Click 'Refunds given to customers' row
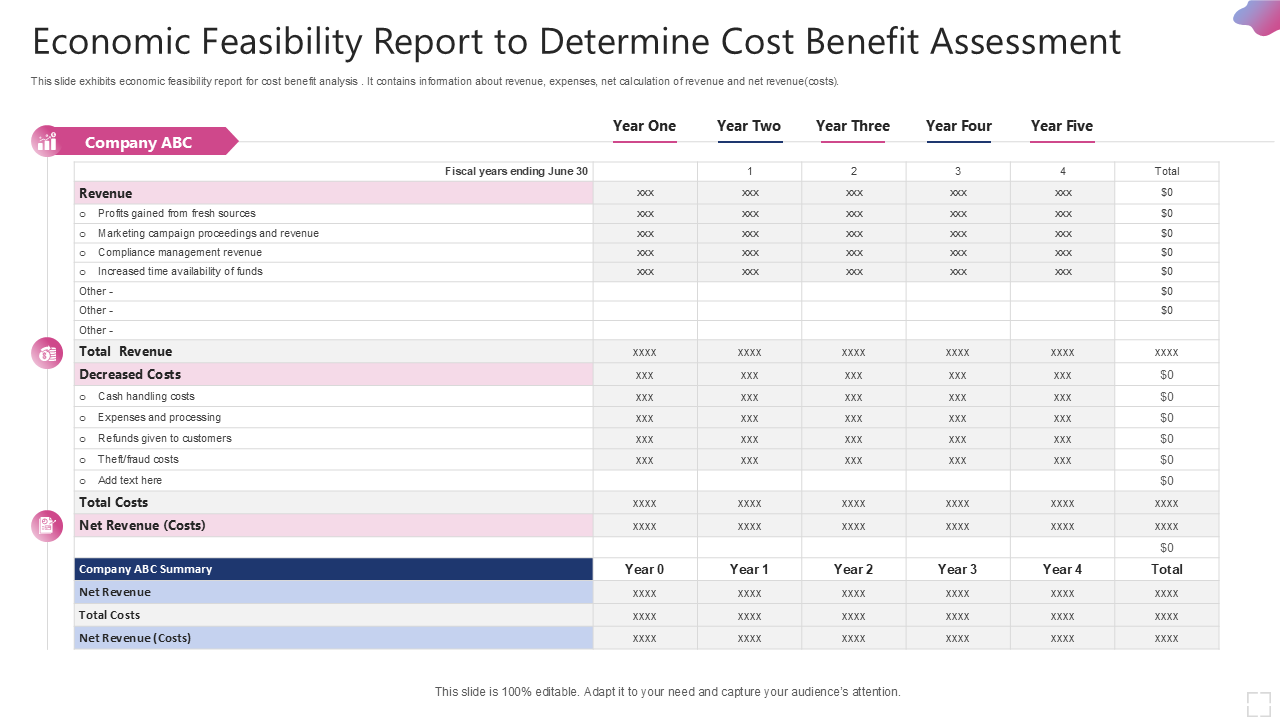1280x720 pixels. click(334, 438)
